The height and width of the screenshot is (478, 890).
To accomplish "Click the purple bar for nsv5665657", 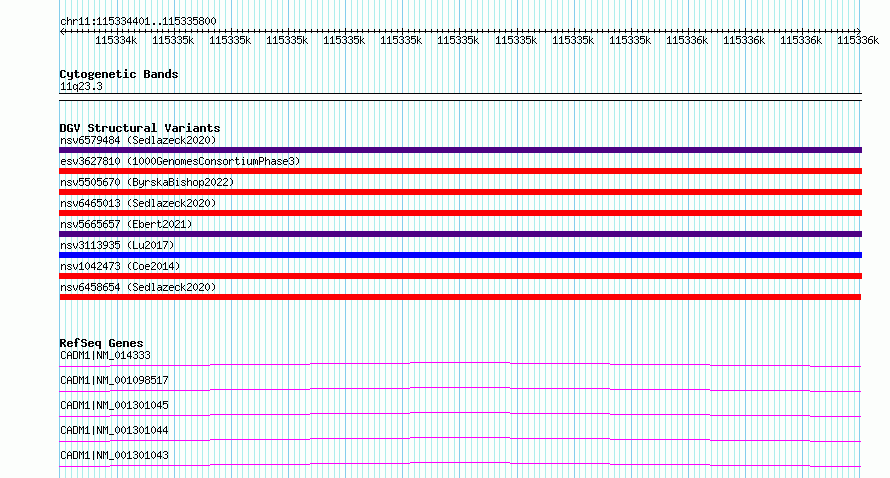I will 460,234.
